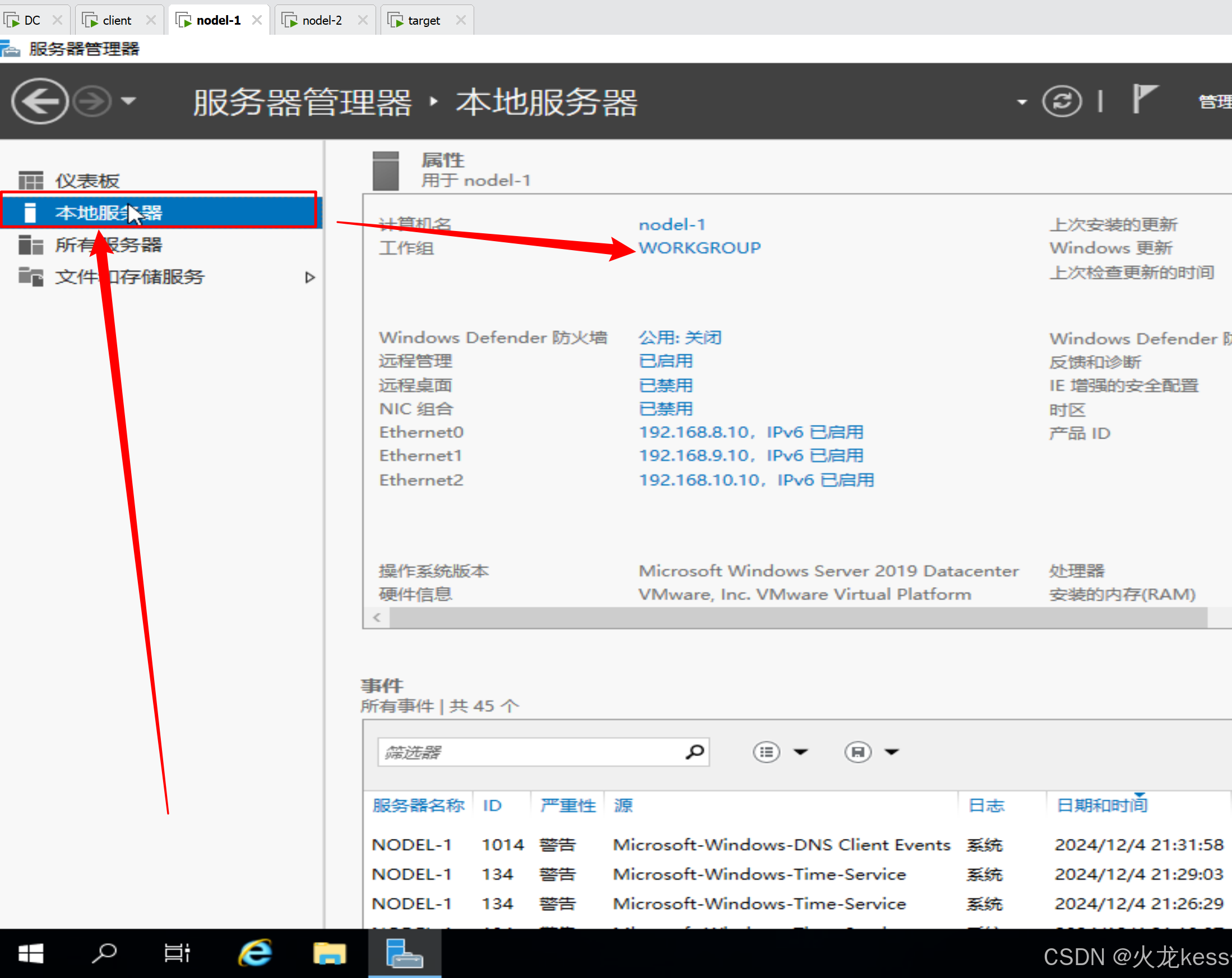Open Task View from taskbar
Screen dimensions: 1232x978
pyautogui.click(x=177, y=953)
